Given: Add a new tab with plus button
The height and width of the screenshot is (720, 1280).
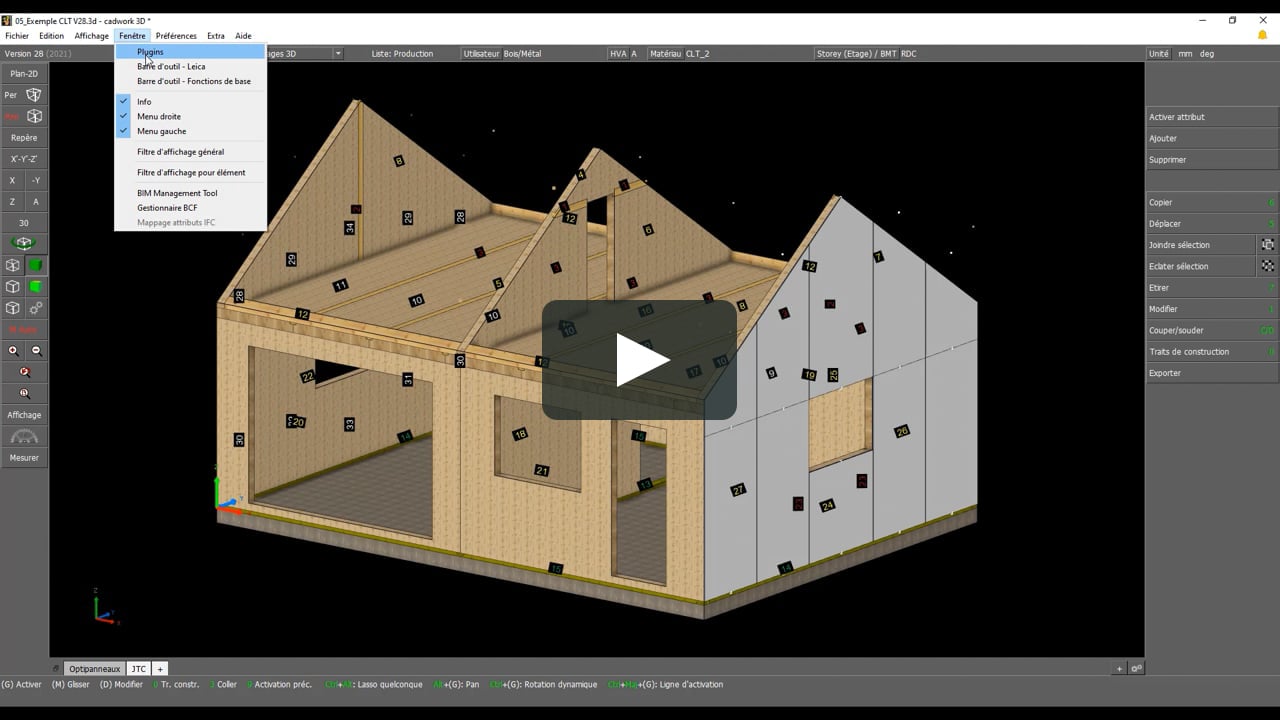Looking at the screenshot, I should point(160,669).
